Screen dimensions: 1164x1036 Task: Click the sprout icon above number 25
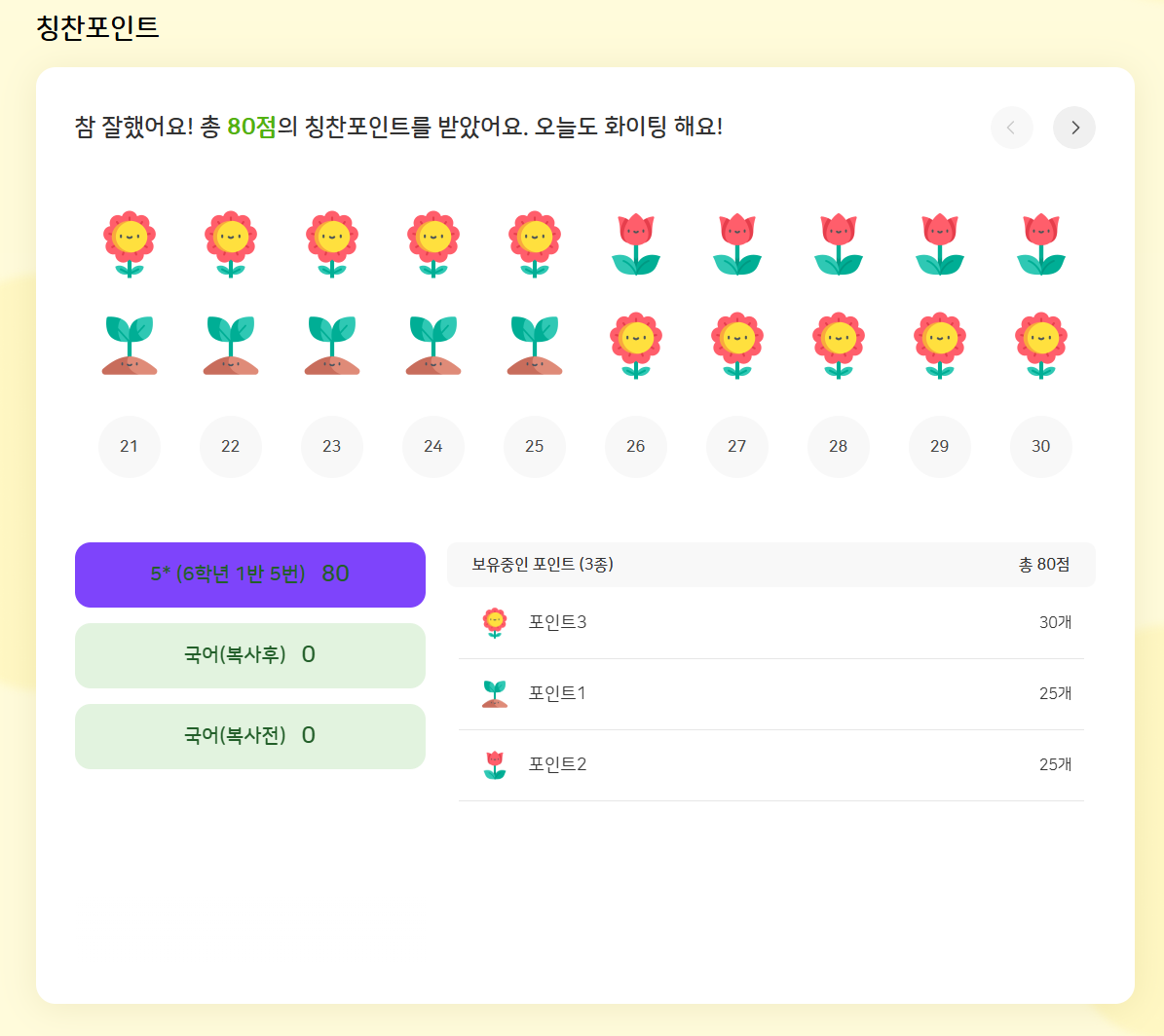click(x=535, y=346)
